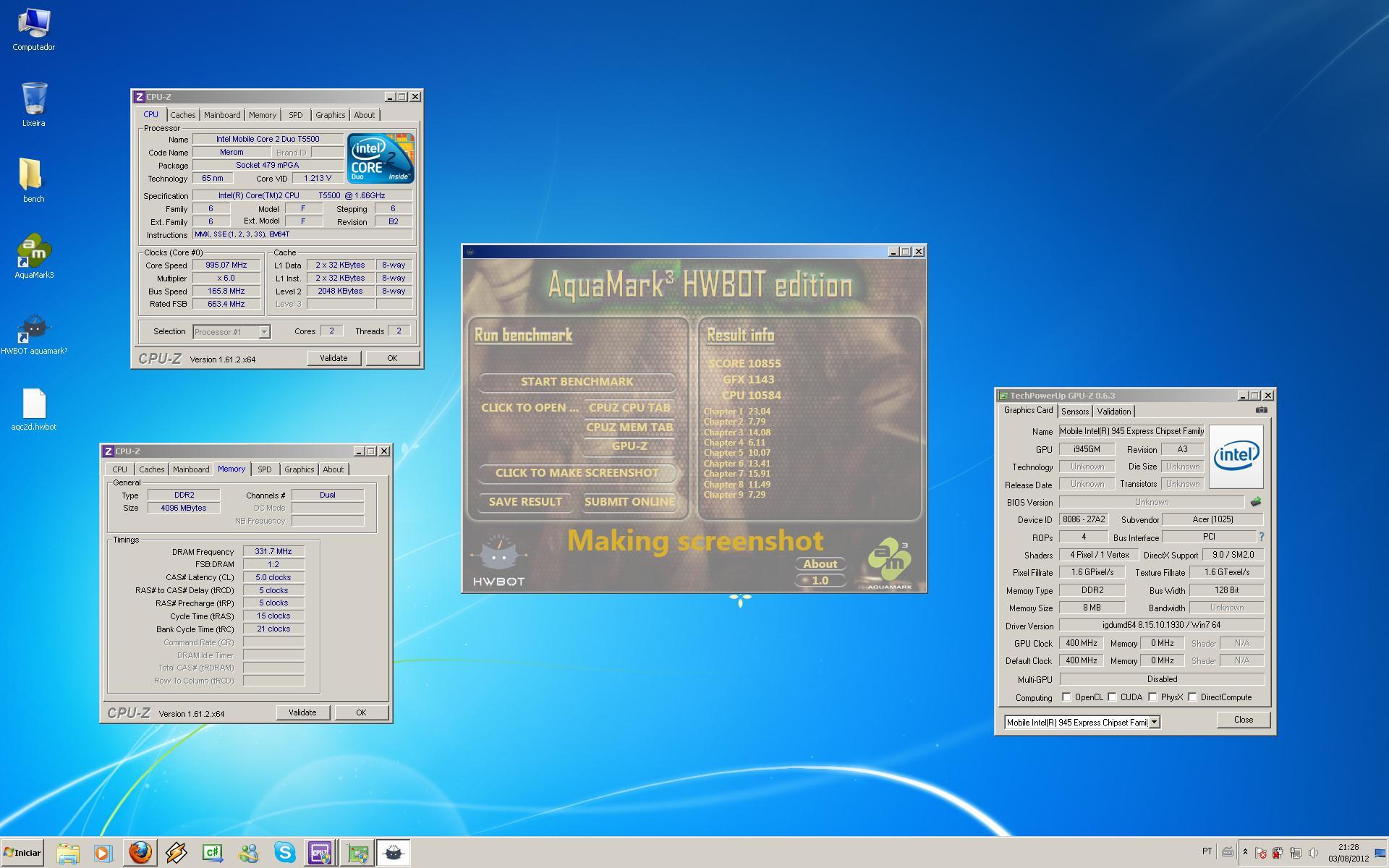Open Firefox from the taskbar
This screenshot has width=1389, height=868.
click(x=140, y=853)
